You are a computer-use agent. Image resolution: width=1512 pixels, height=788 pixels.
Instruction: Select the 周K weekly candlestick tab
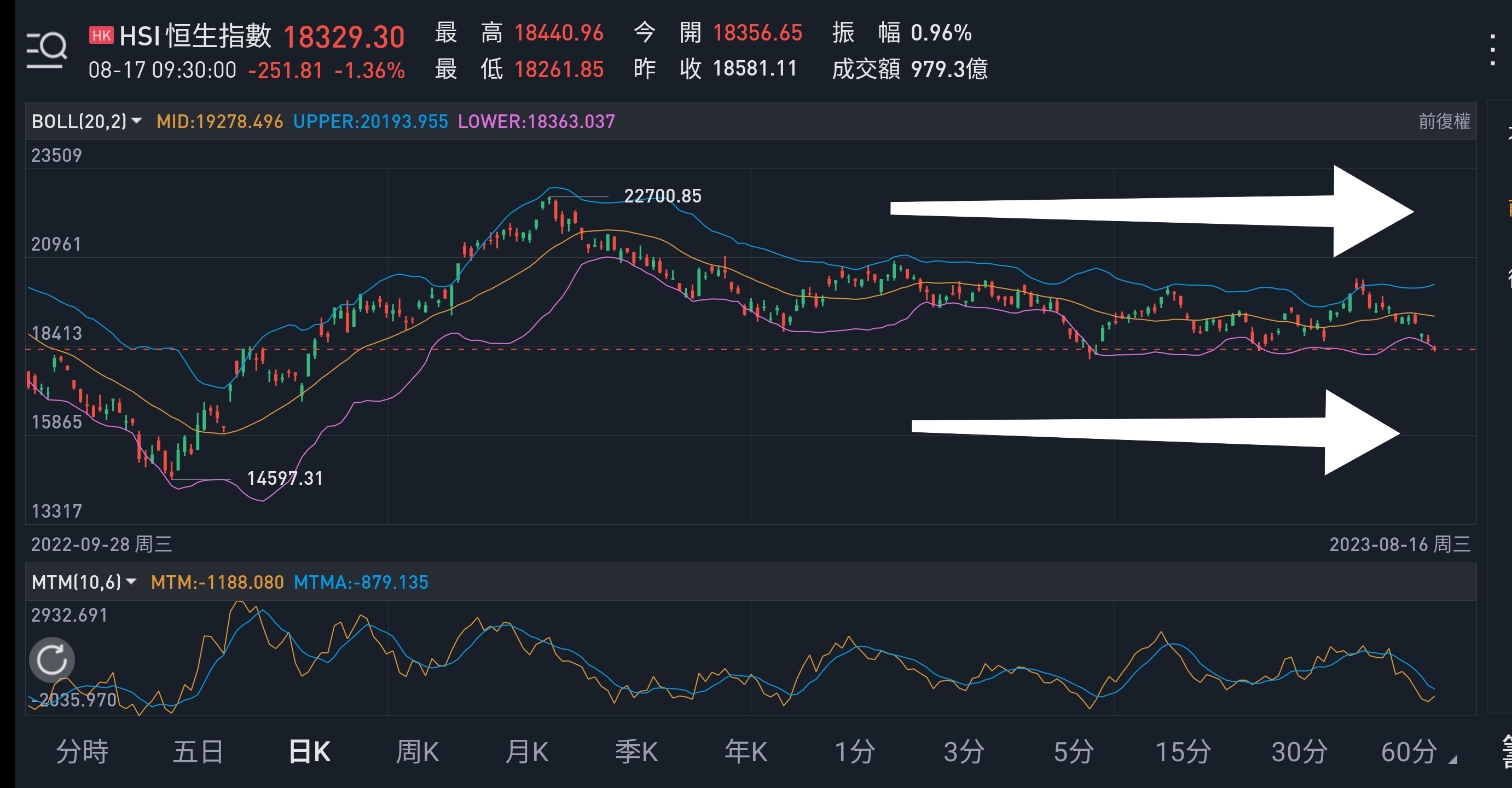(418, 752)
